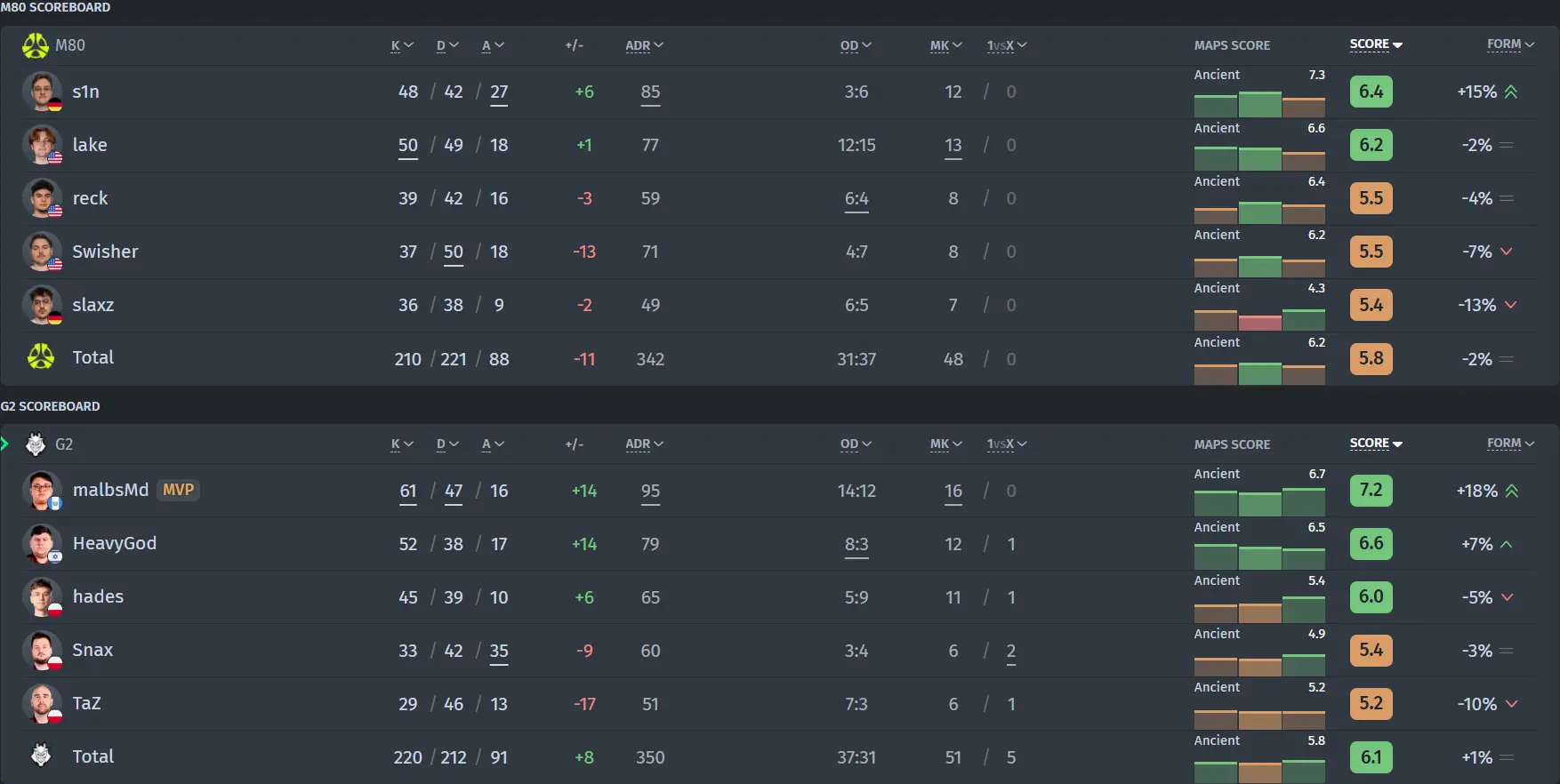
Task: Click M80 logo in the M80 Total row
Action: [x=41, y=357]
